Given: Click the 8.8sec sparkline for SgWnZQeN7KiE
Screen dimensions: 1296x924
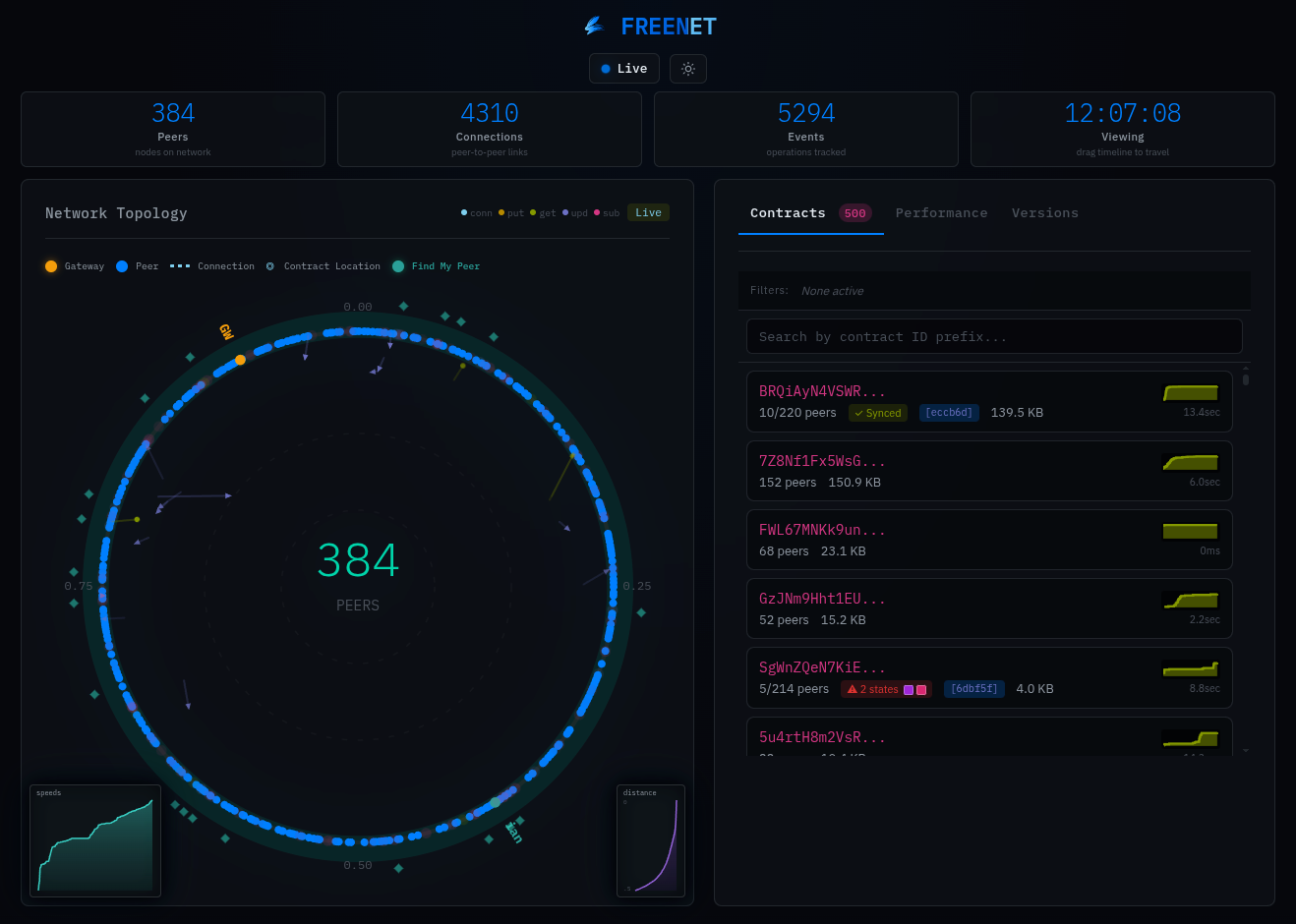Looking at the screenshot, I should [x=1191, y=668].
